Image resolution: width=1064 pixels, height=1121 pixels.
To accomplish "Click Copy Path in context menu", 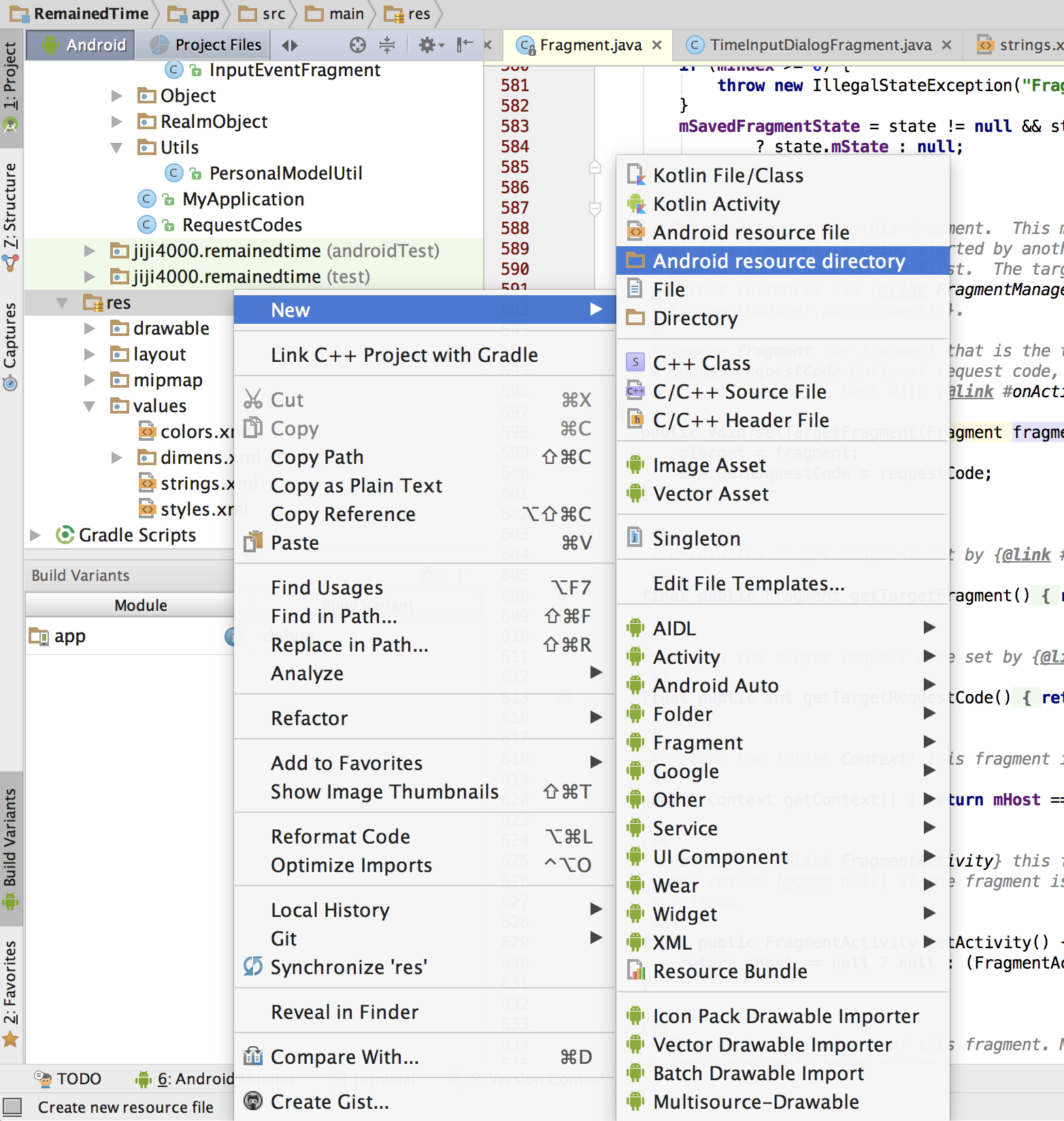I will [x=425, y=457].
